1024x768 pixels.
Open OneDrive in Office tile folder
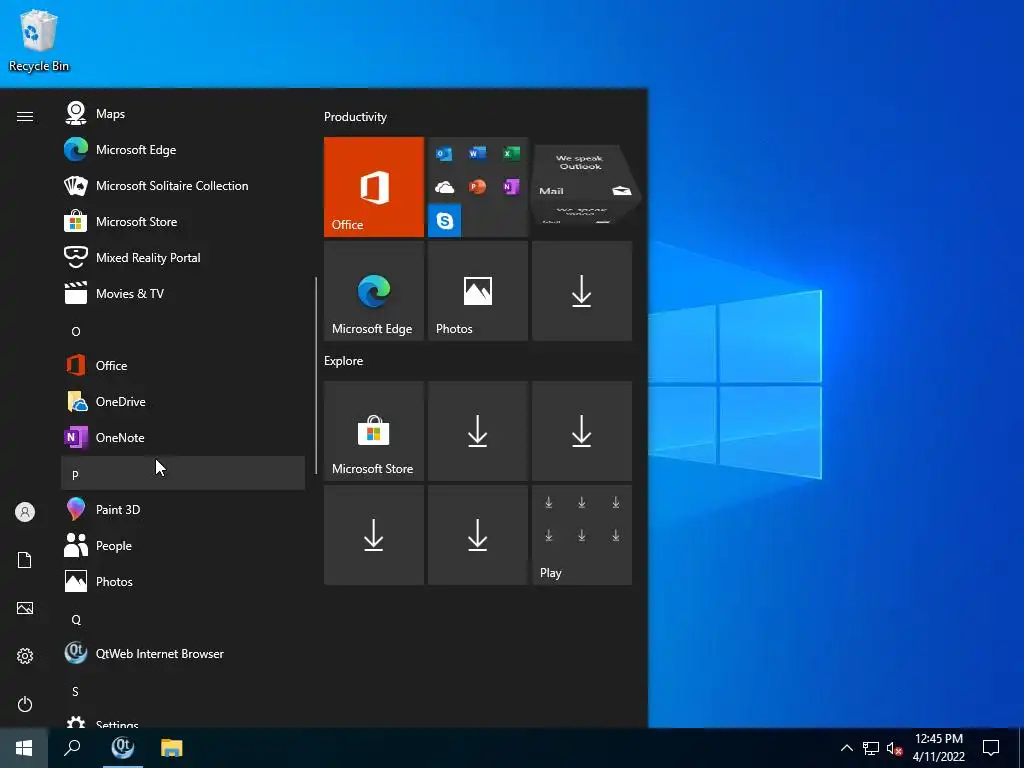pyautogui.click(x=444, y=187)
